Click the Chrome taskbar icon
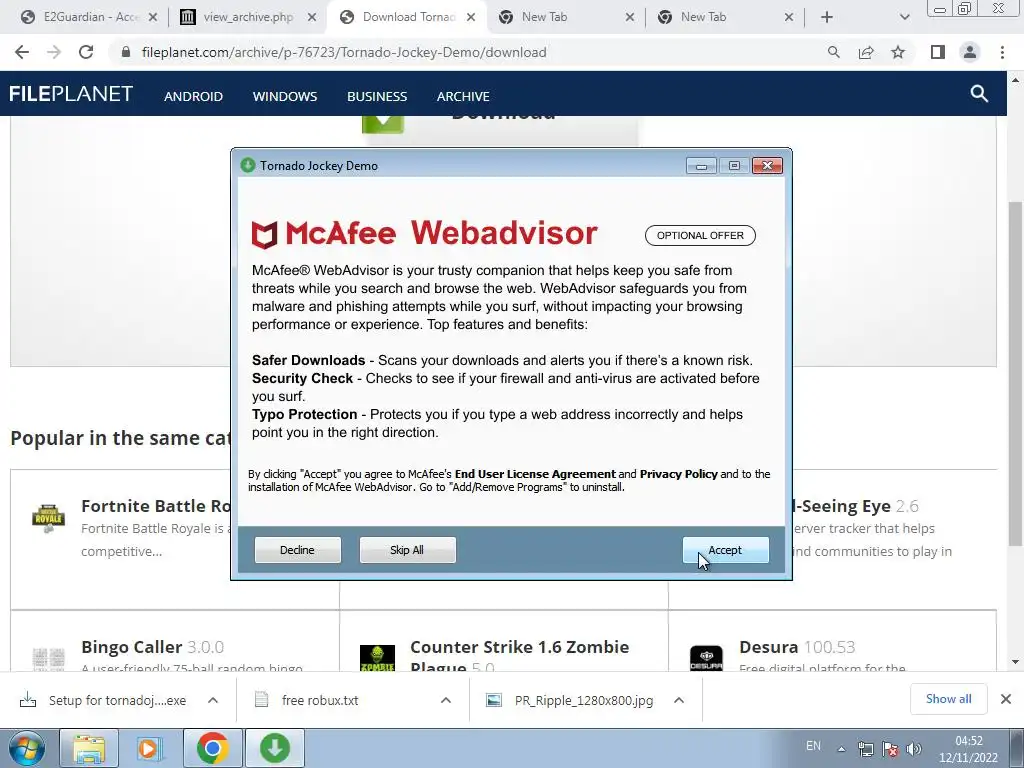 212,748
